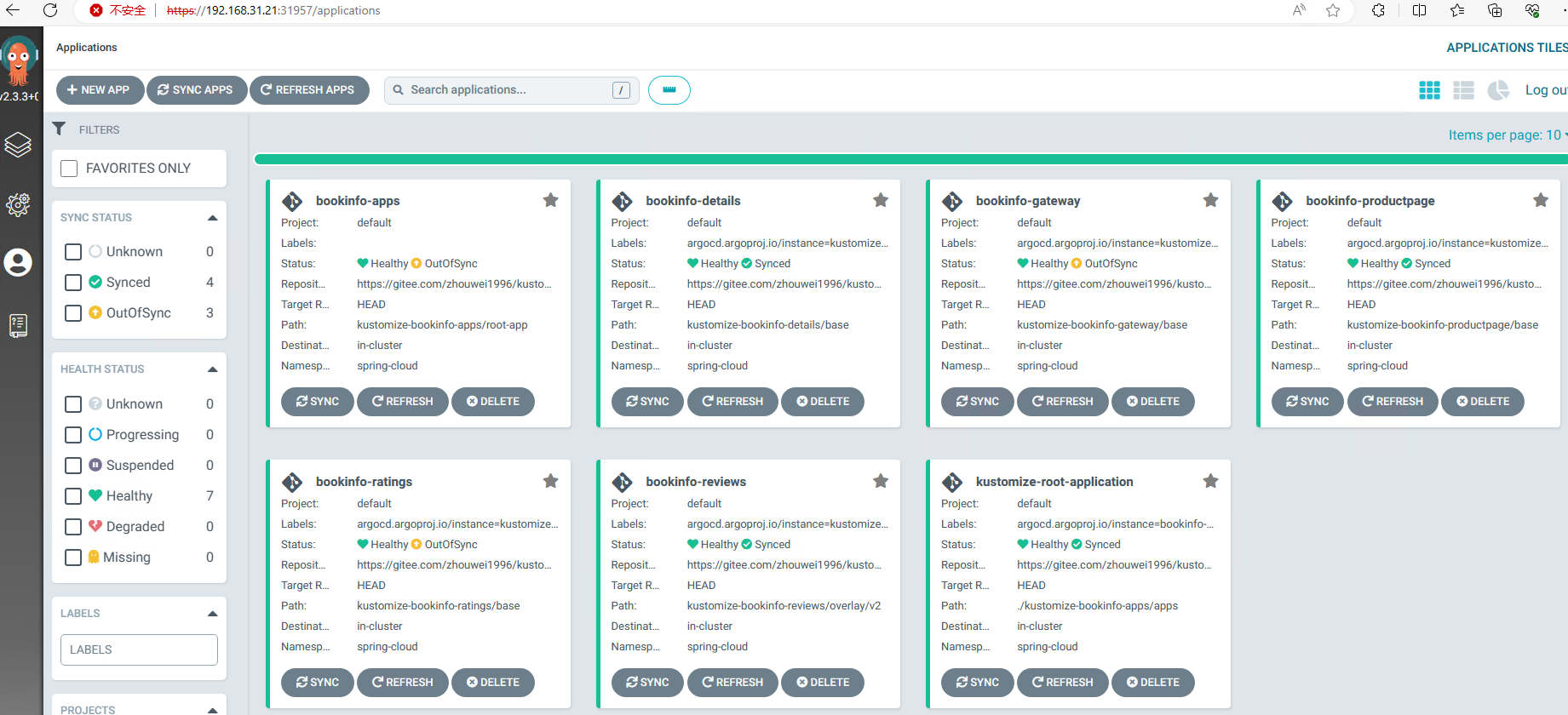Viewport: 1568px width, 715px height.
Task: Check the Degraded health filter
Action: point(73,527)
